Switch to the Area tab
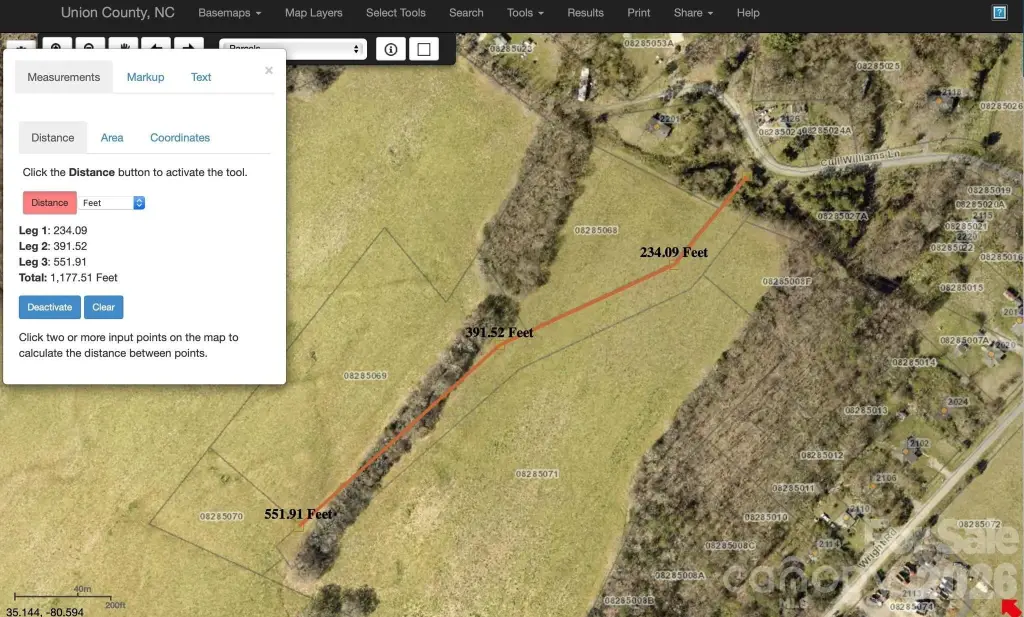 (112, 138)
